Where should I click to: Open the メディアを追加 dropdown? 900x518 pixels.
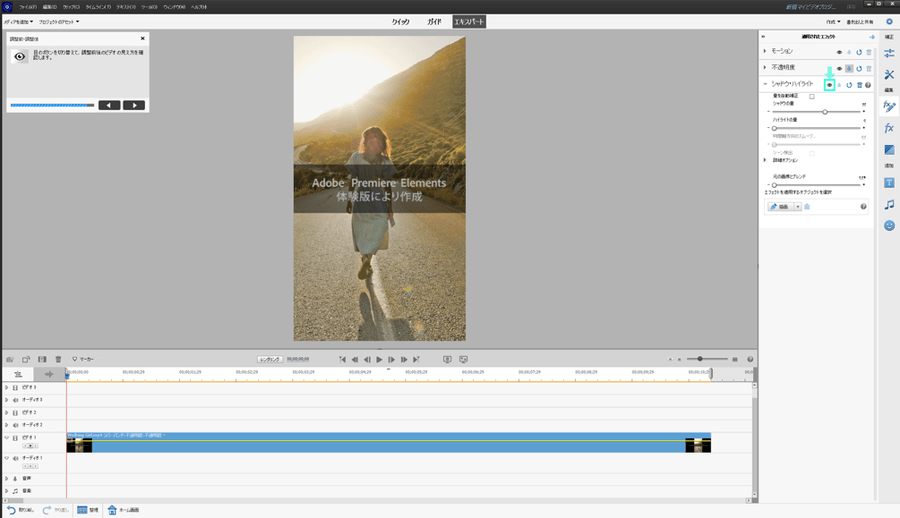tap(18, 22)
